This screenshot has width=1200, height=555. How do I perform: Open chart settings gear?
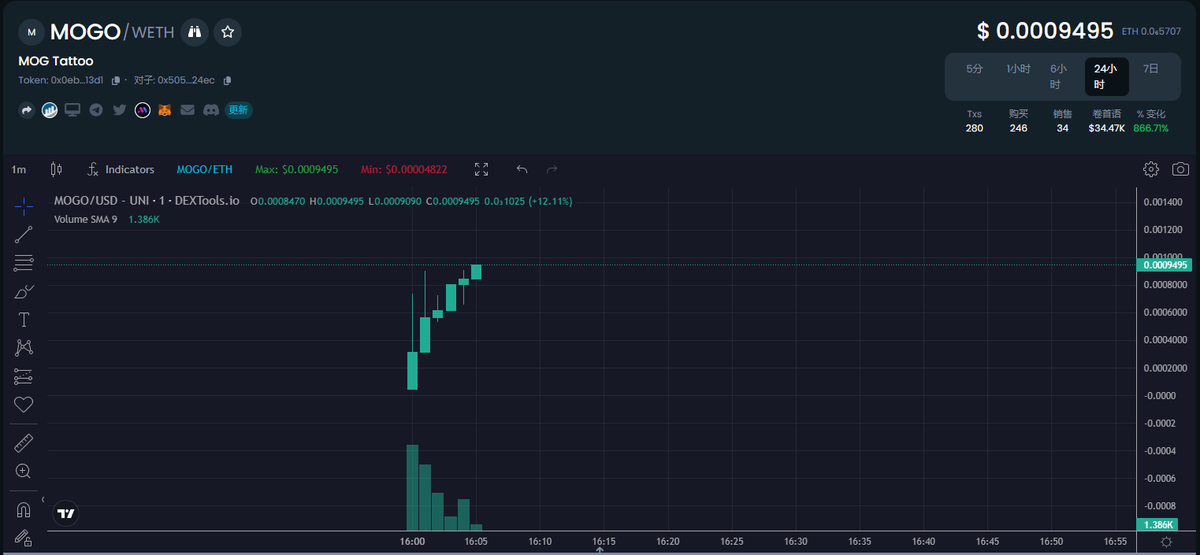click(1151, 170)
